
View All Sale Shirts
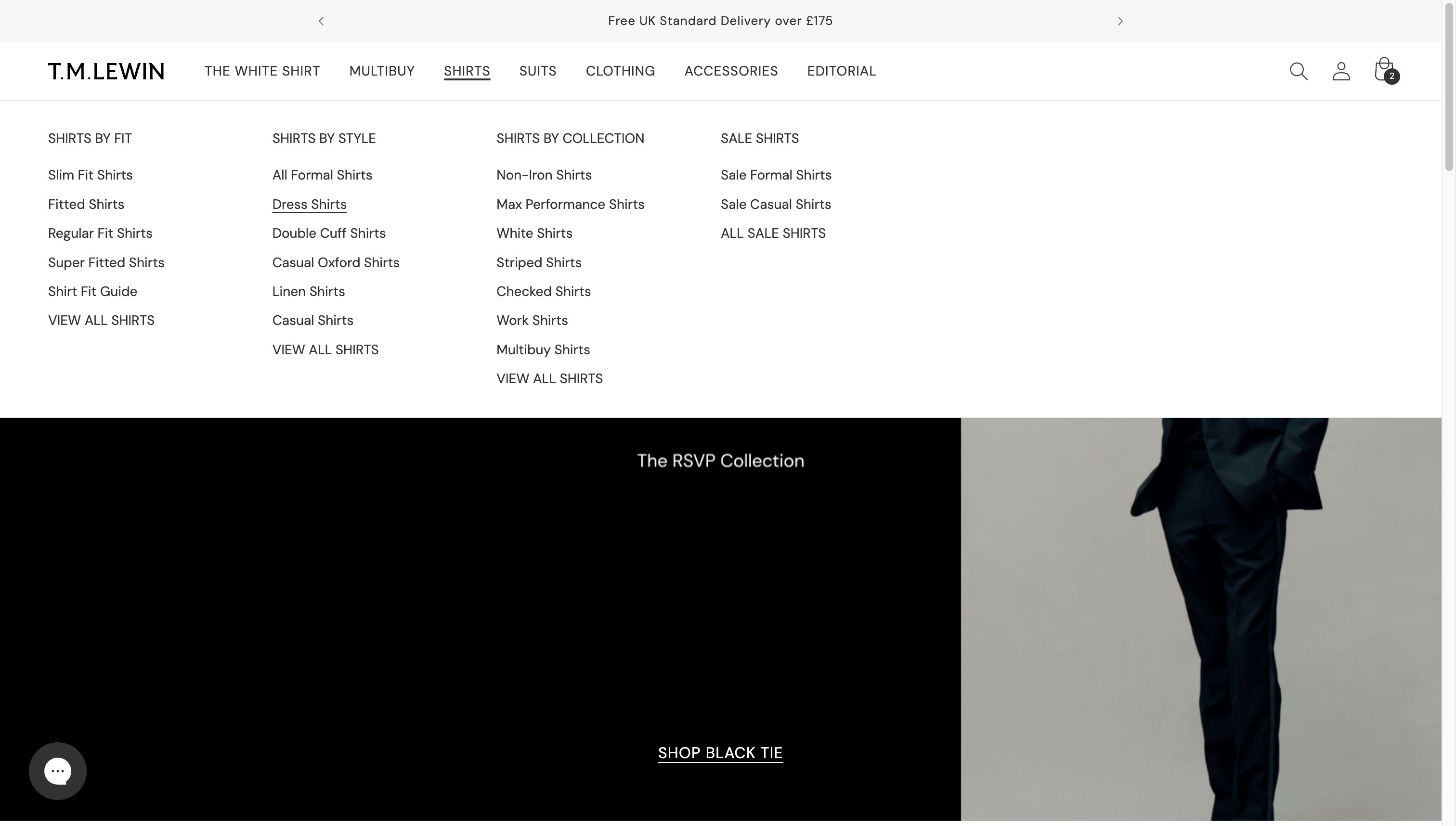(772, 234)
